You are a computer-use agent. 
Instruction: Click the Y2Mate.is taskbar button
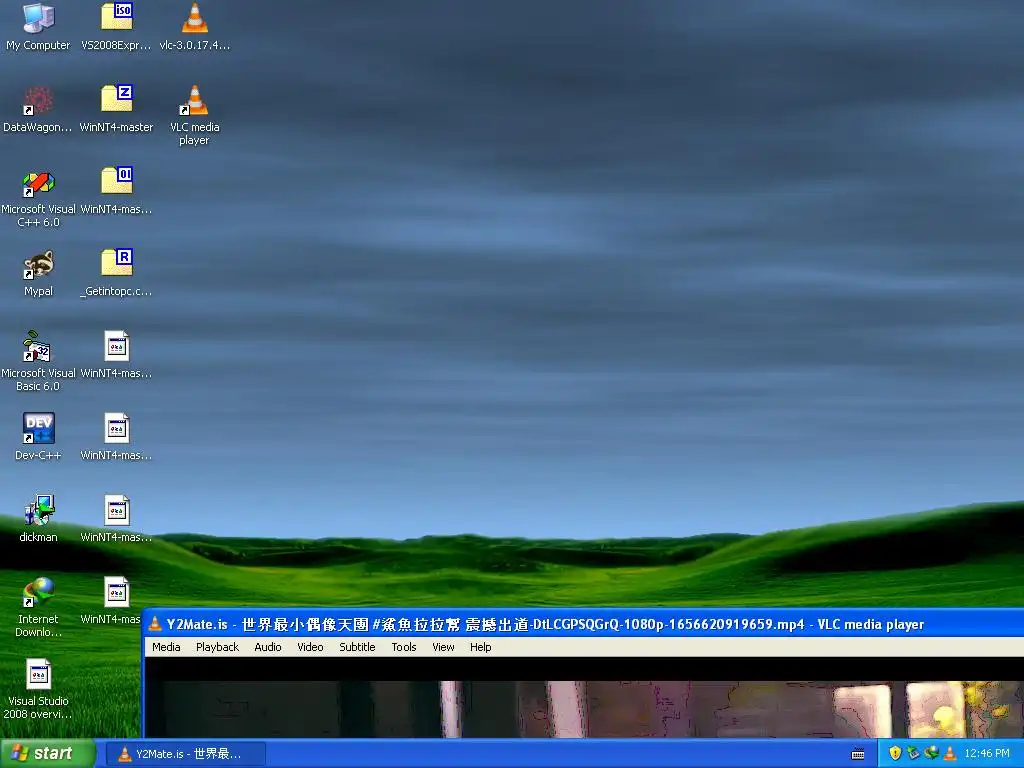pyautogui.click(x=185, y=754)
